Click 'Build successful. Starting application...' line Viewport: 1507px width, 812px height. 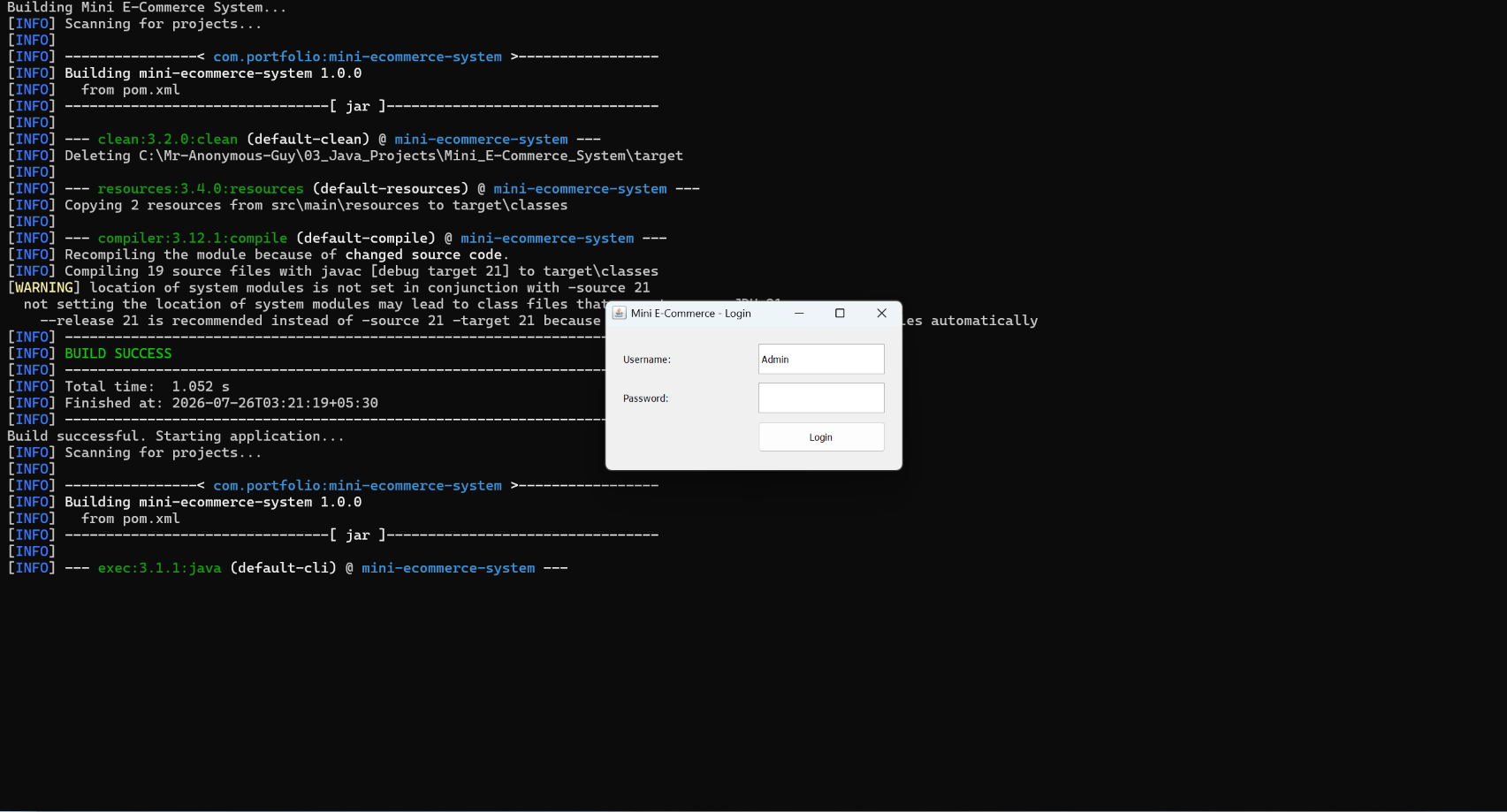pyautogui.click(x=176, y=436)
